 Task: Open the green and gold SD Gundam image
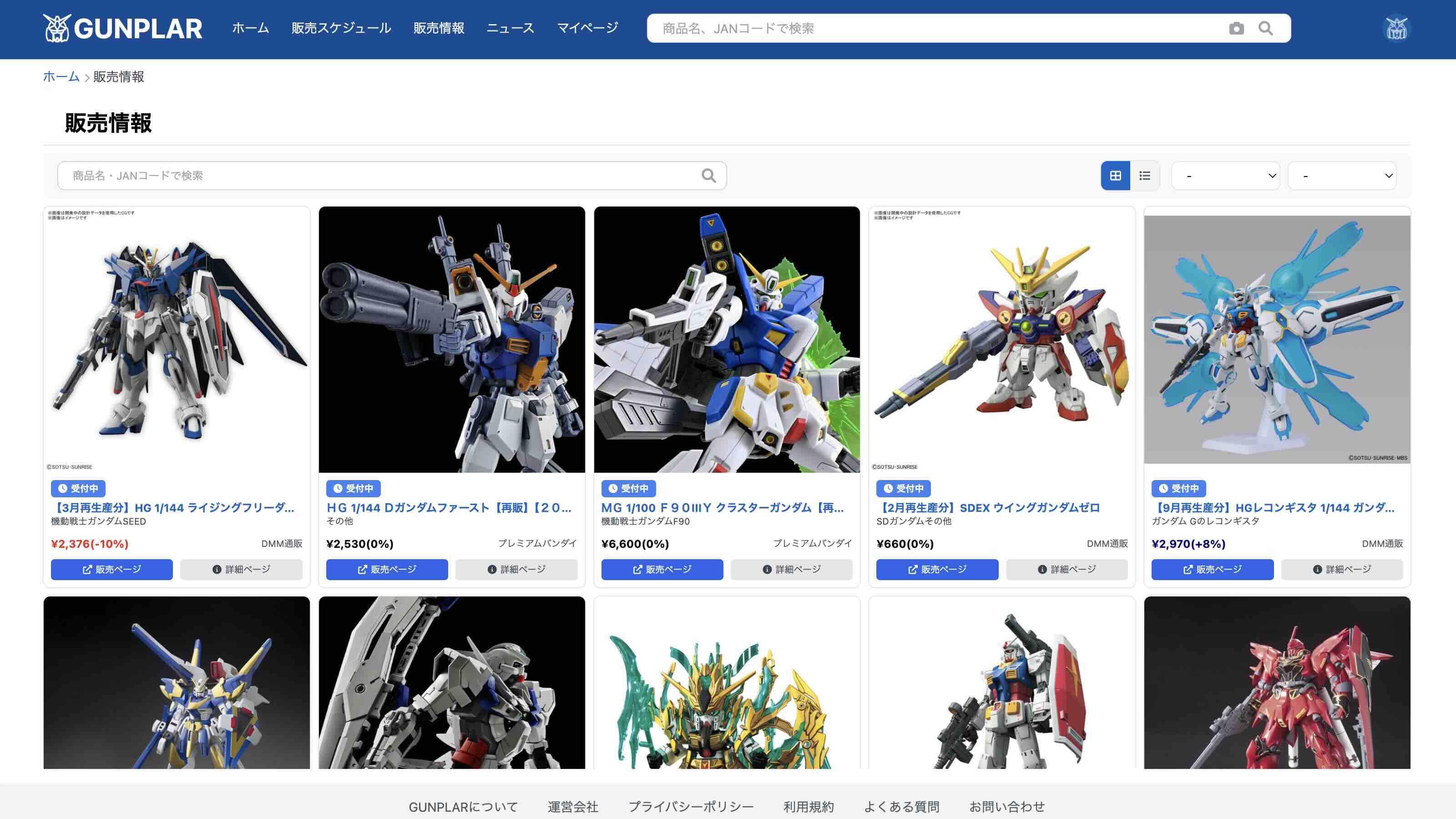[727, 682]
